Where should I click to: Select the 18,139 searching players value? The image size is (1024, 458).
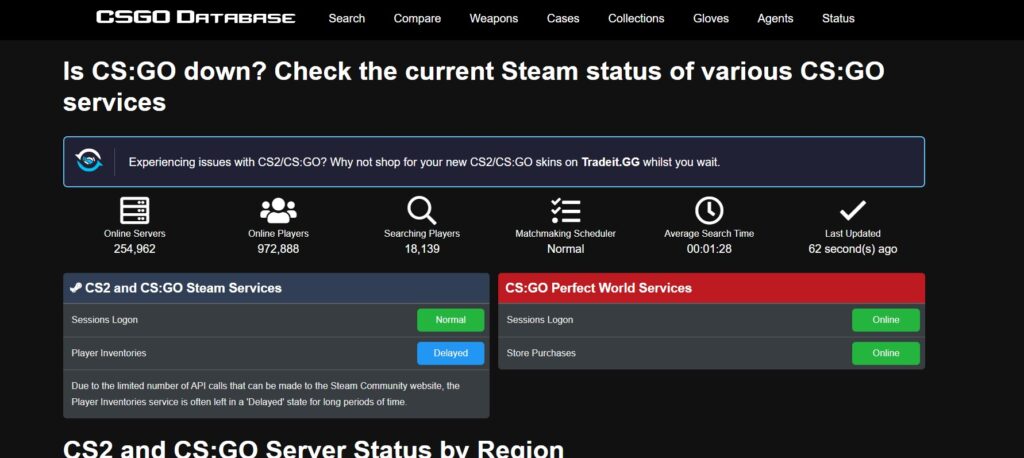[422, 249]
